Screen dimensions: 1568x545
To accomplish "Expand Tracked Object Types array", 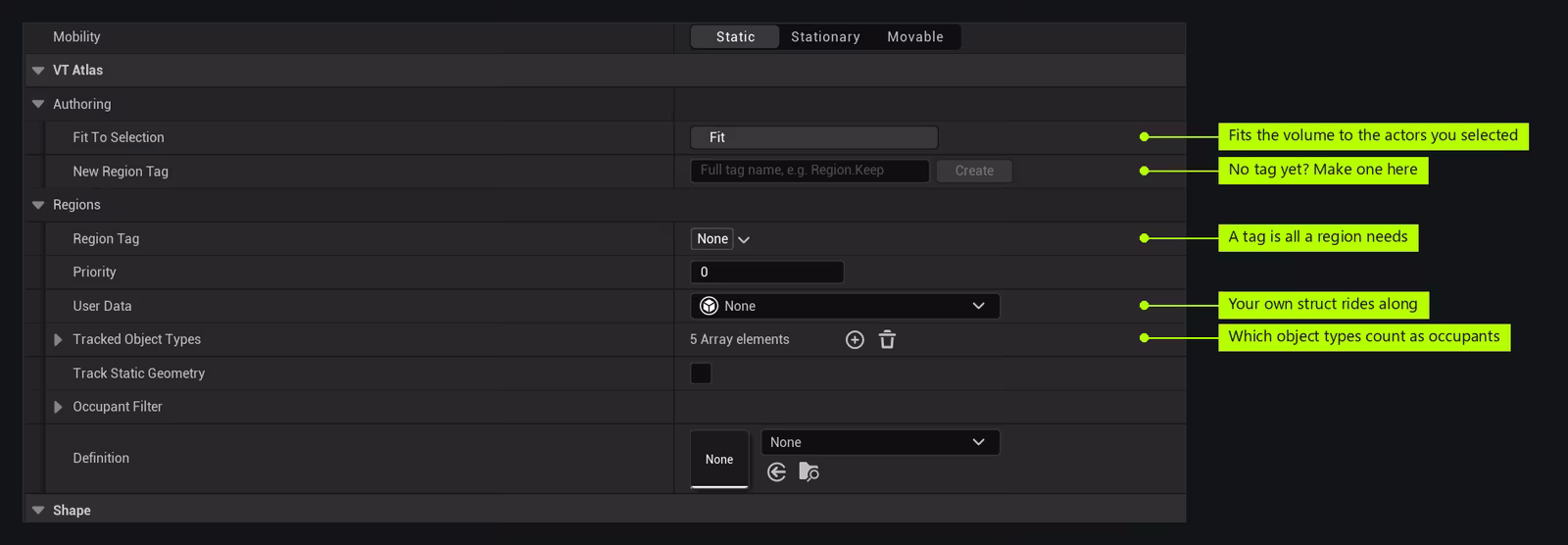I will point(58,339).
